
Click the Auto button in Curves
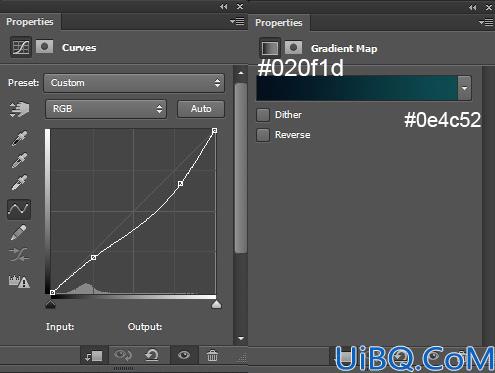201,109
